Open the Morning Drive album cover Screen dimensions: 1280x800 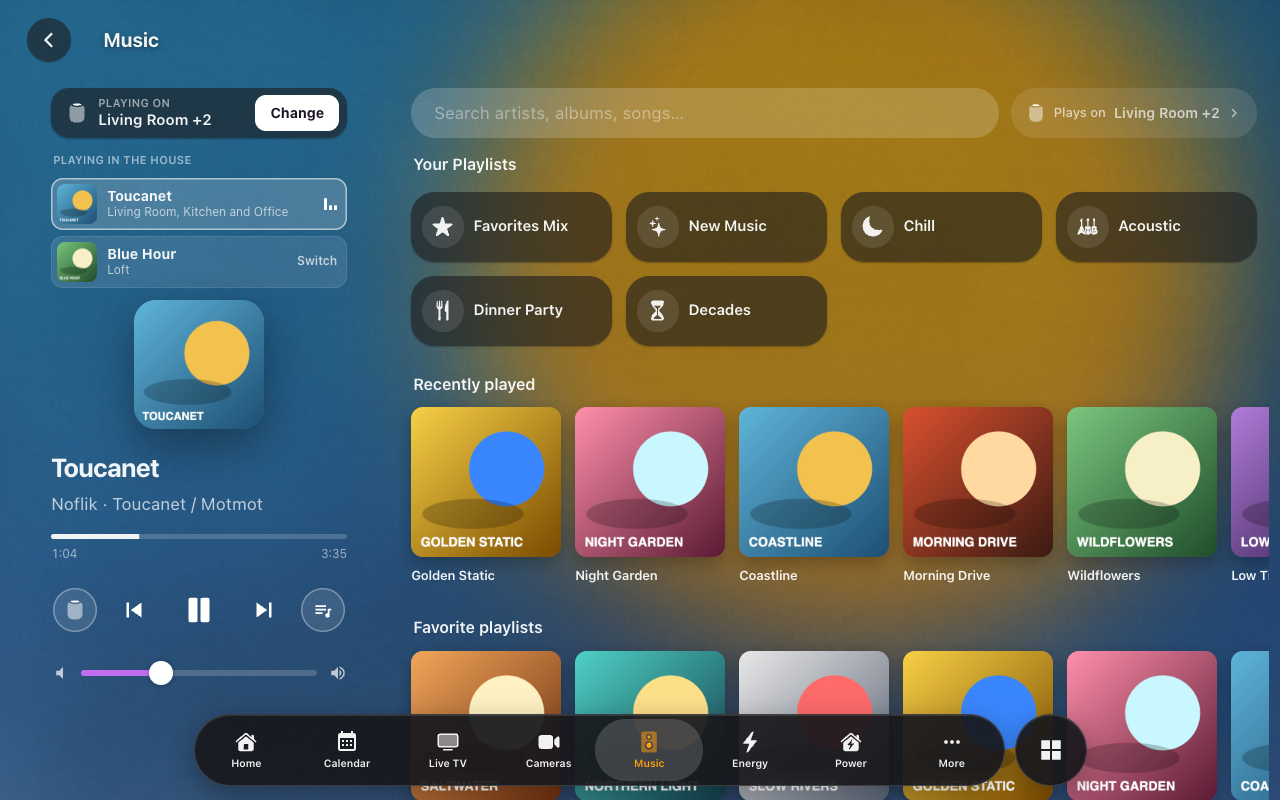pos(978,482)
